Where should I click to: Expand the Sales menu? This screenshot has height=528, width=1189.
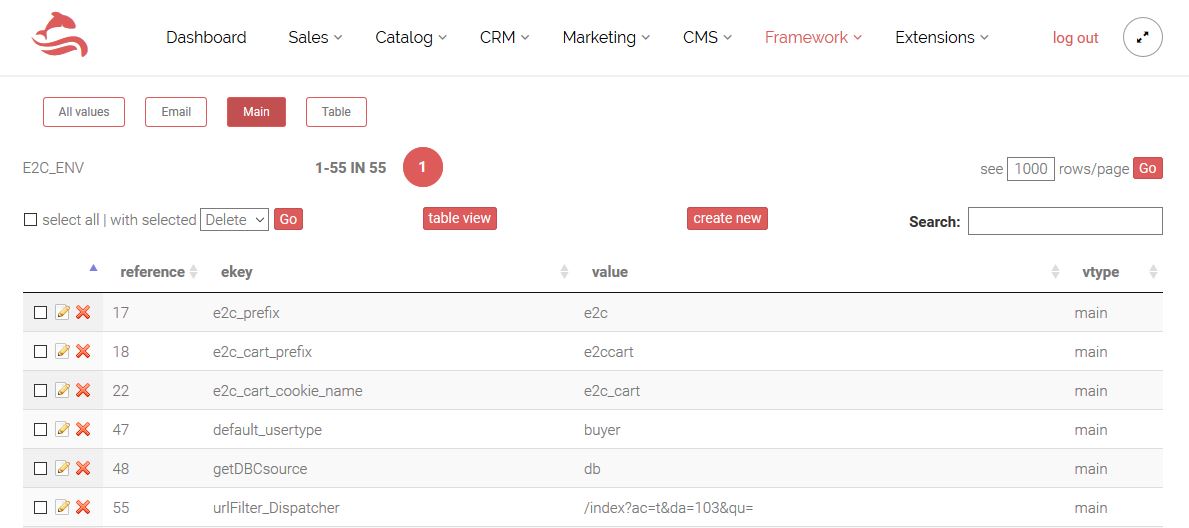(x=315, y=37)
